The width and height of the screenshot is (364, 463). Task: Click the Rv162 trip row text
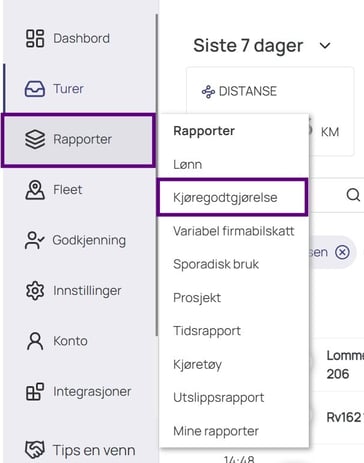pyautogui.click(x=345, y=417)
